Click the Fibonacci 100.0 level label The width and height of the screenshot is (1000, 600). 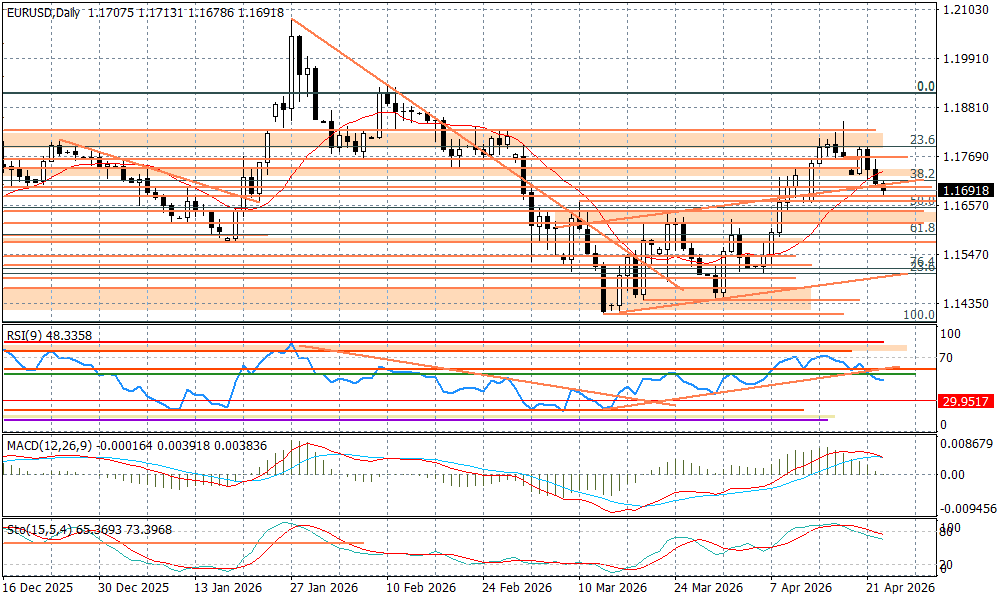919,314
